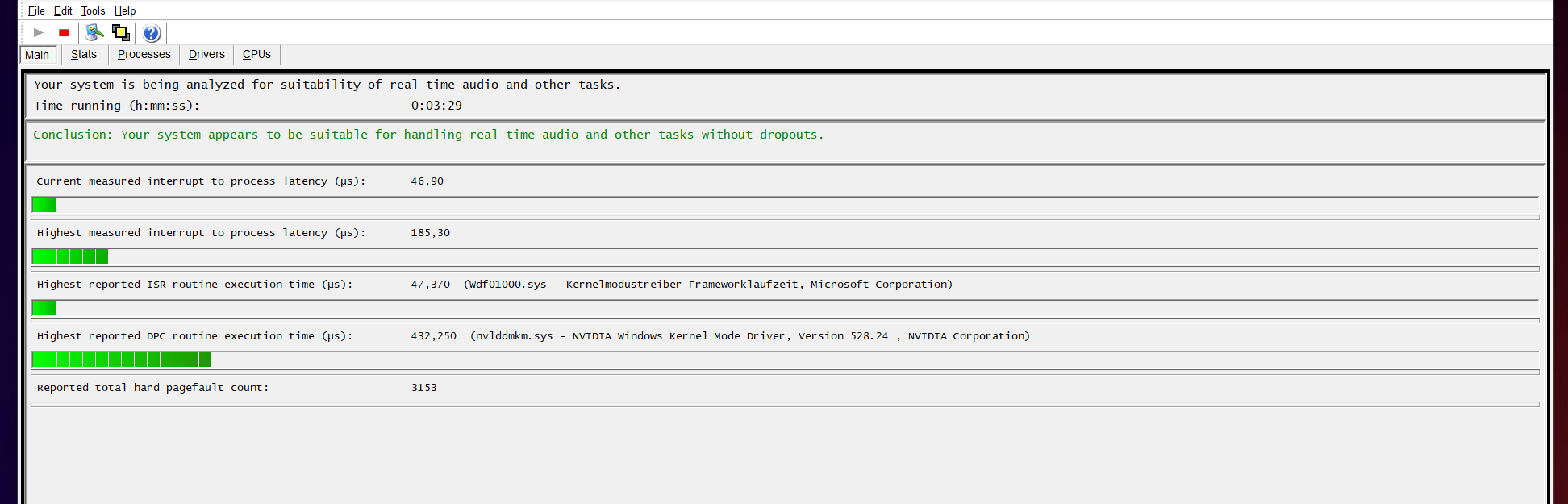Click 'Current measured interrupt to process latency' label
This screenshot has height=504, width=1568.
(x=202, y=181)
